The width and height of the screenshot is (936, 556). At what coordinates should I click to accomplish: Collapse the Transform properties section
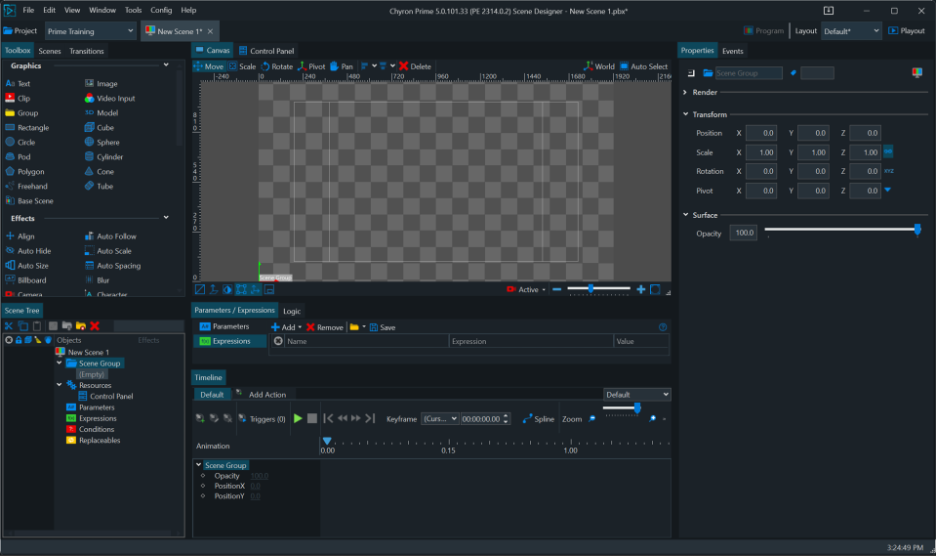(x=686, y=114)
